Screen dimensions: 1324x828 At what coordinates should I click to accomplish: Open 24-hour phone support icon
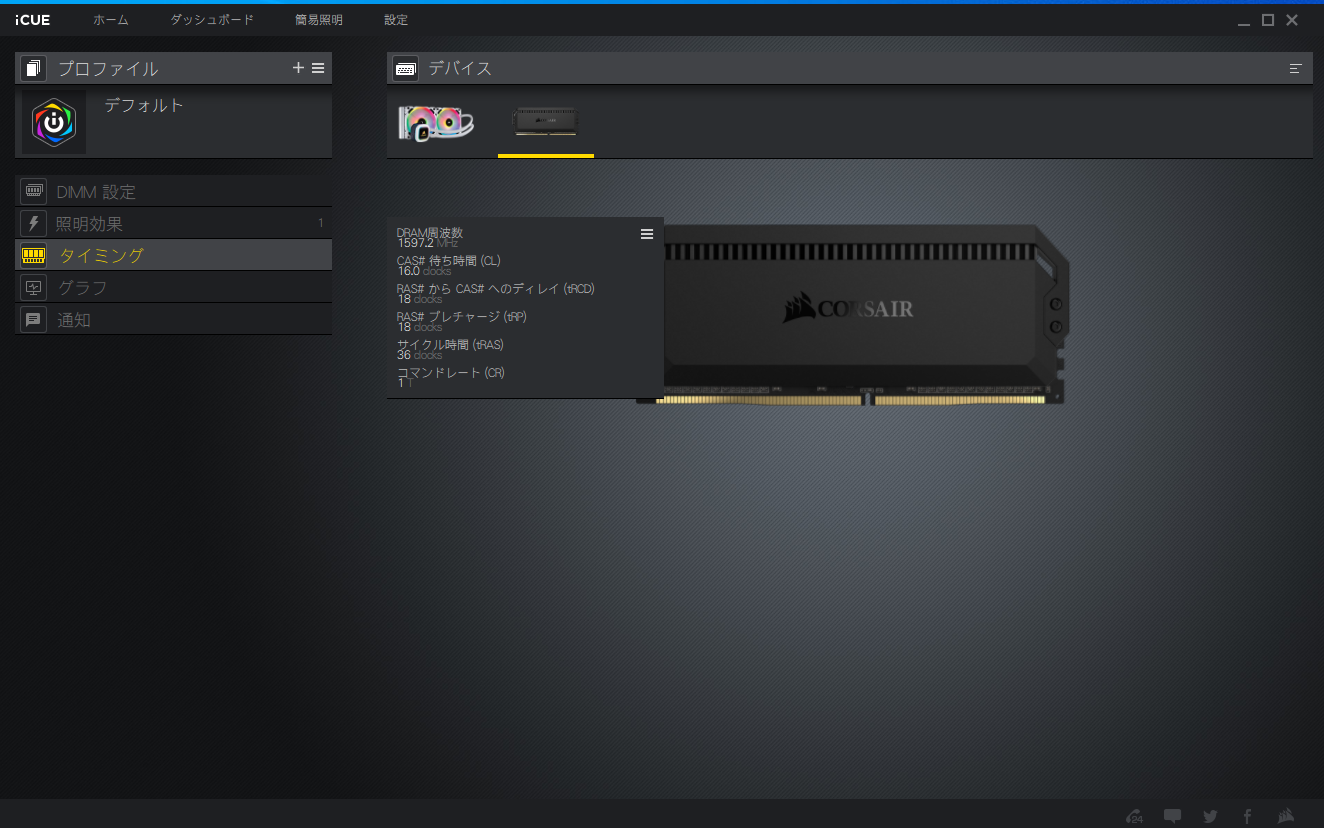point(1134,816)
